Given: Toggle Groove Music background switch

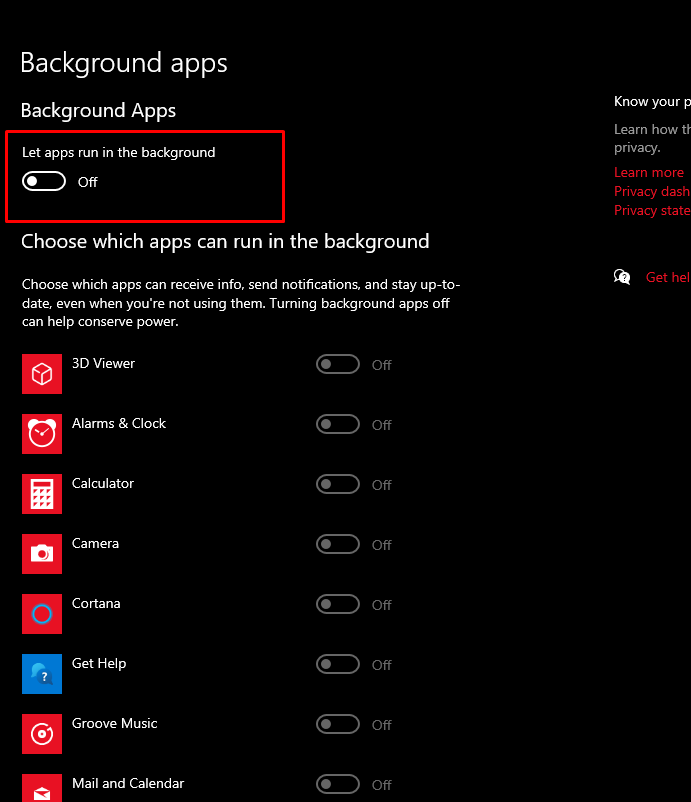Looking at the screenshot, I should (x=338, y=724).
